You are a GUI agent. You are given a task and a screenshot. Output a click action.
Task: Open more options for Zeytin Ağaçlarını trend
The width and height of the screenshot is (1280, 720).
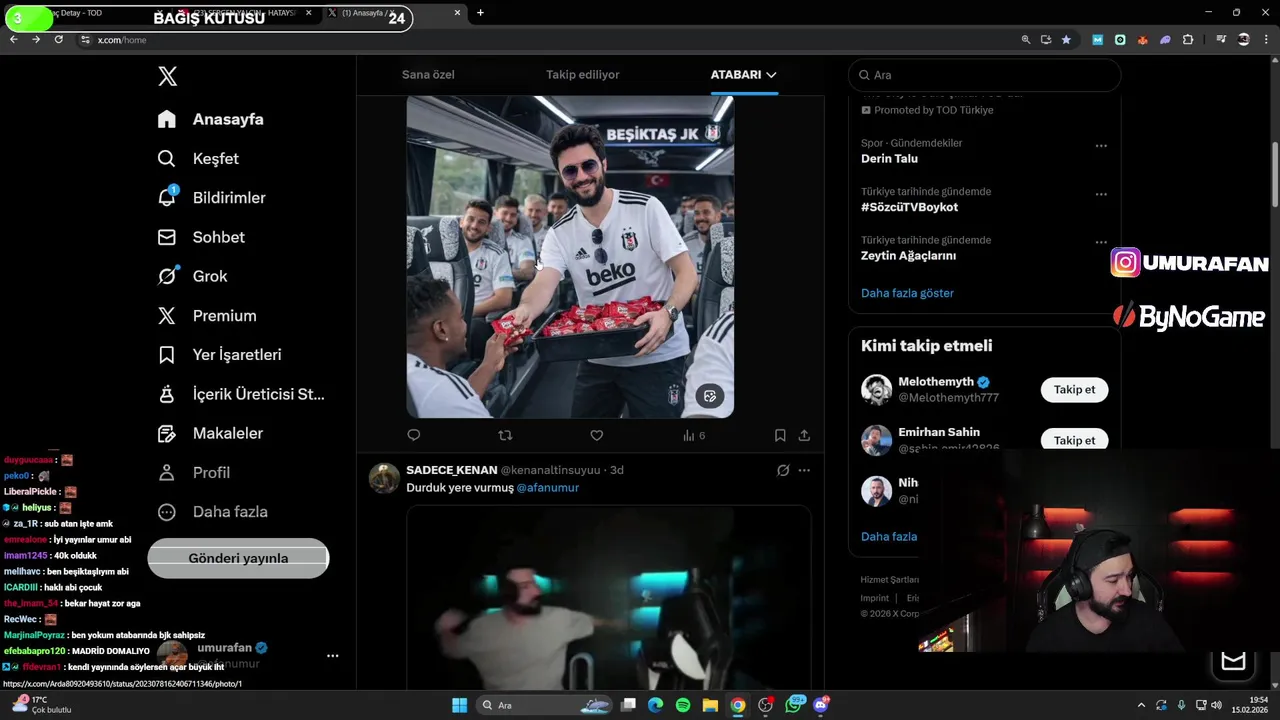[1101, 242]
